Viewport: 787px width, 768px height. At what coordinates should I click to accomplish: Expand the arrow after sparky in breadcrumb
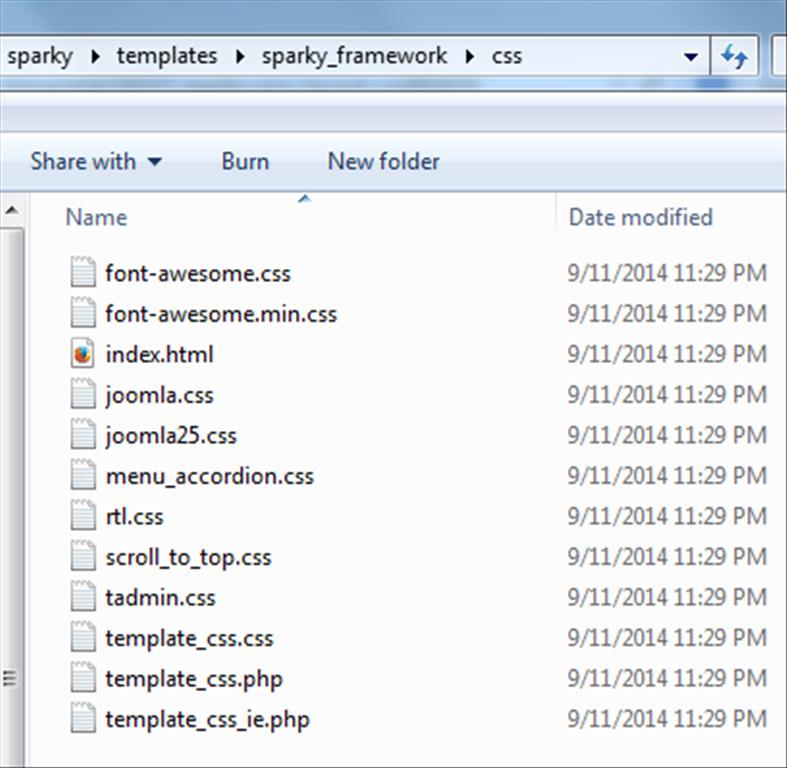(95, 57)
